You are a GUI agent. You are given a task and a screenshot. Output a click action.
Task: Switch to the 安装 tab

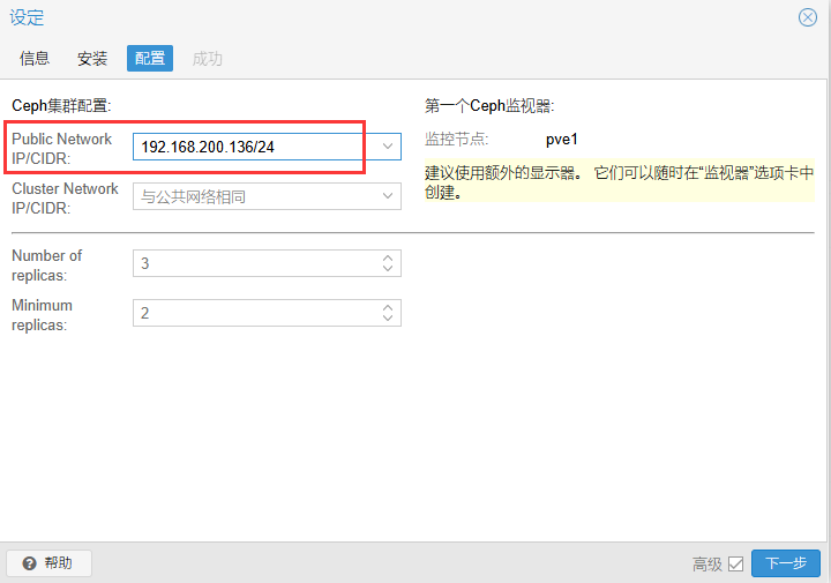(92, 59)
